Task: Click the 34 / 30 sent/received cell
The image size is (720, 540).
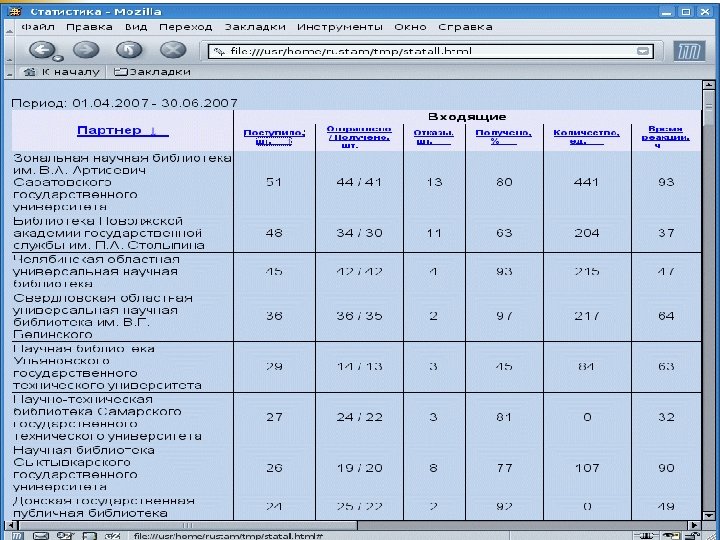Action: click(359, 233)
